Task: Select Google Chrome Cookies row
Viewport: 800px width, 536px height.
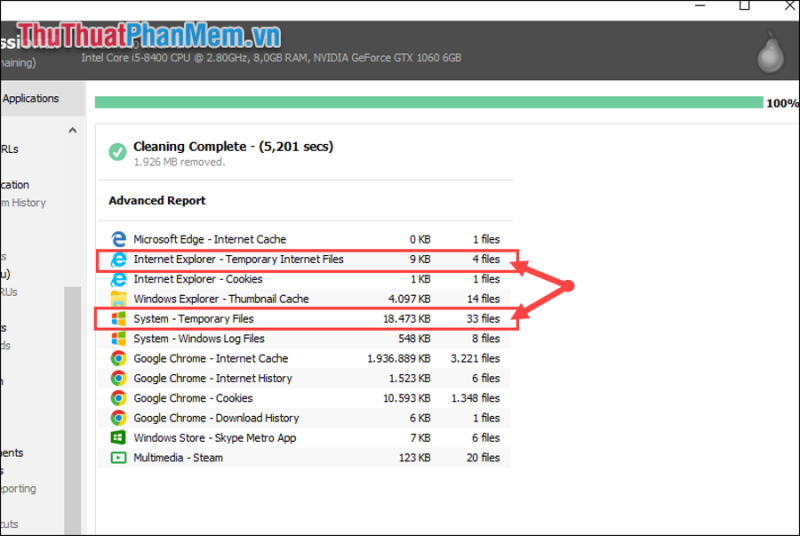Action: coord(304,398)
